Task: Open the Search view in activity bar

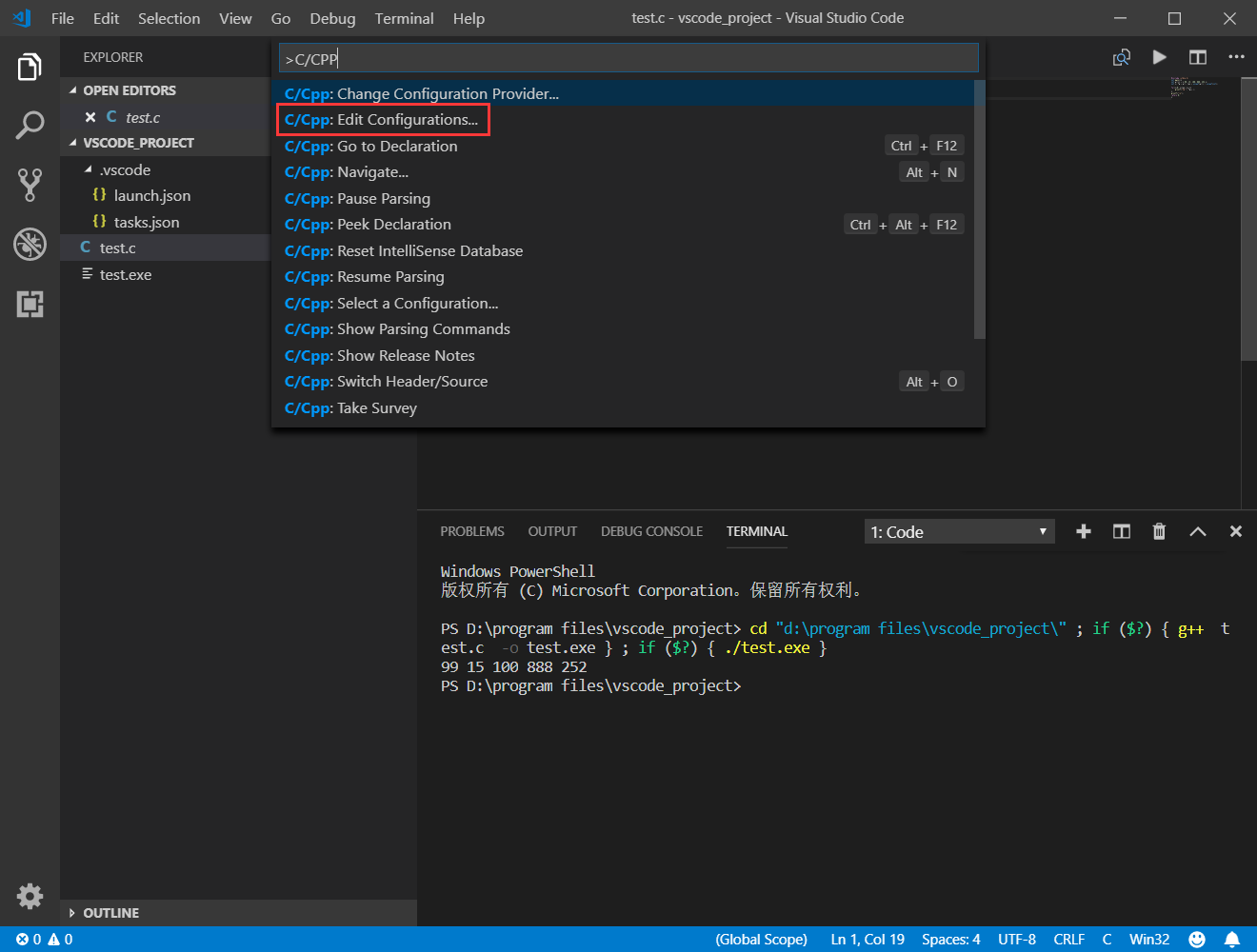Action: pos(30,126)
